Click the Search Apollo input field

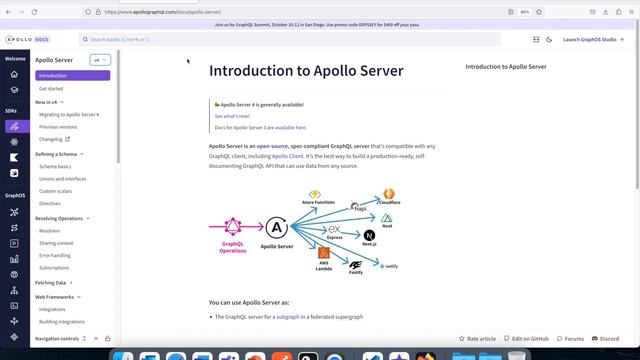[x=290, y=40]
